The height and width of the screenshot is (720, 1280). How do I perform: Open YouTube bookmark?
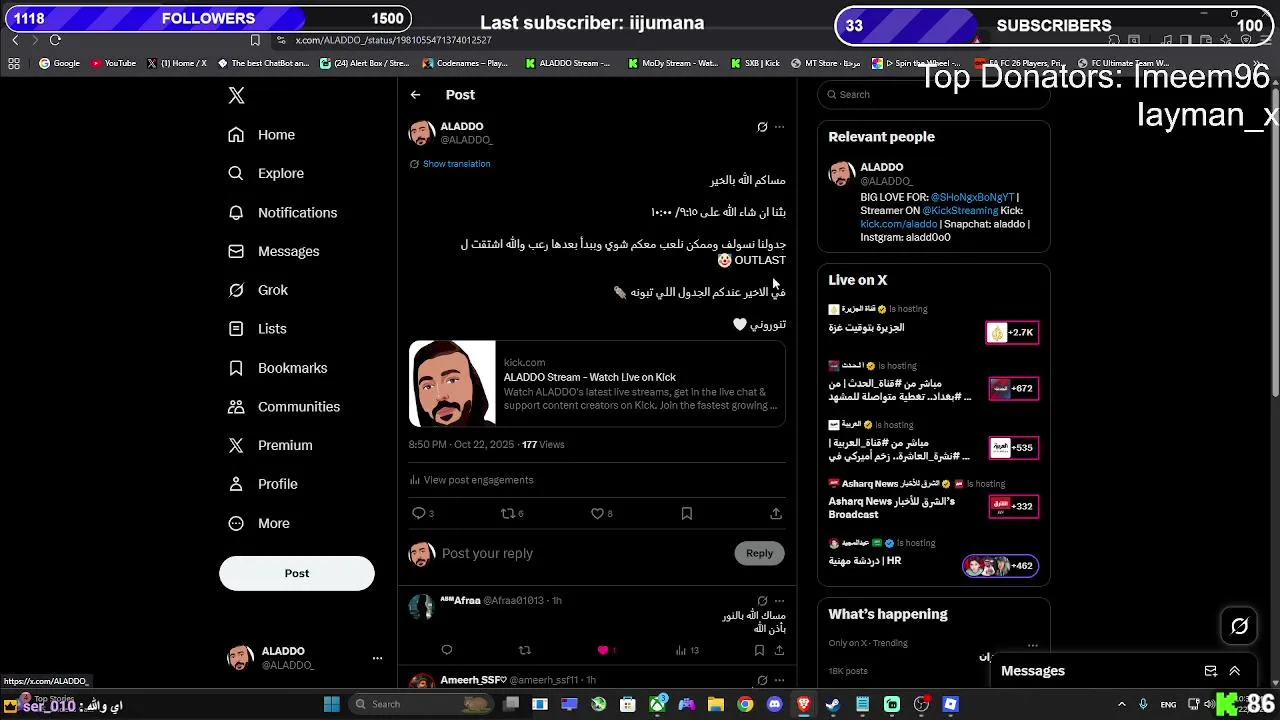click(x=113, y=63)
